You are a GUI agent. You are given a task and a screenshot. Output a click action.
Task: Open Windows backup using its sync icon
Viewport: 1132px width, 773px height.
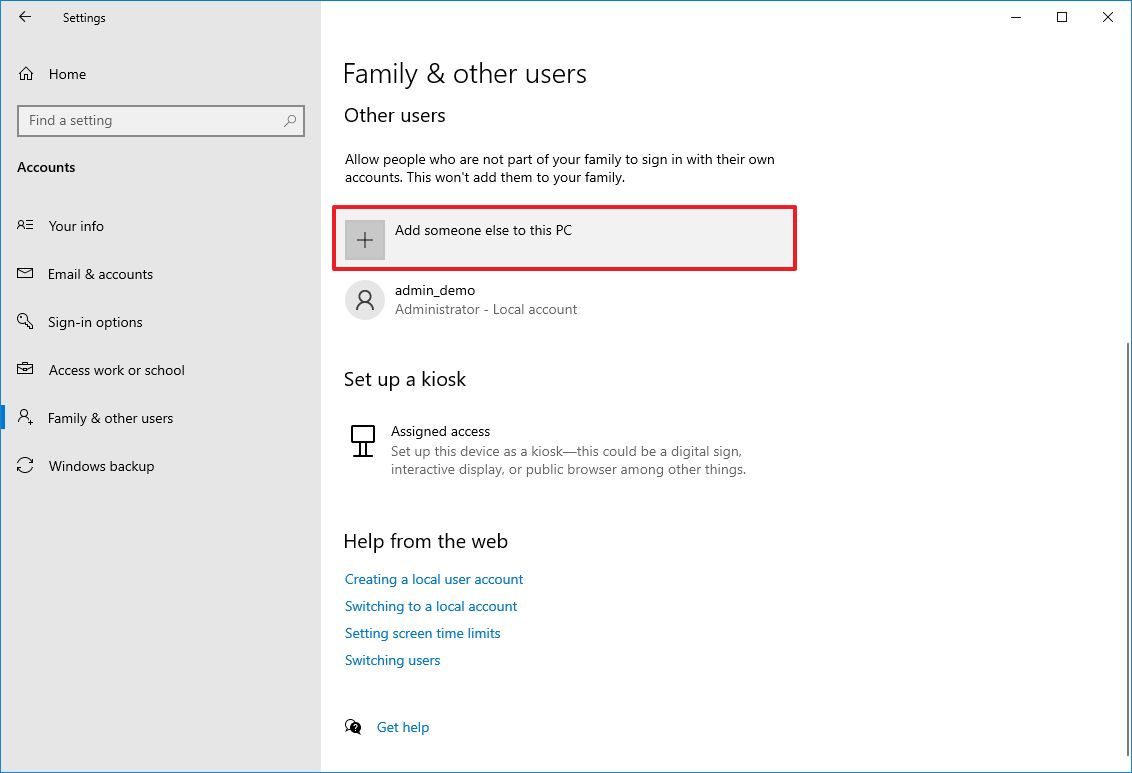pyautogui.click(x=24, y=466)
